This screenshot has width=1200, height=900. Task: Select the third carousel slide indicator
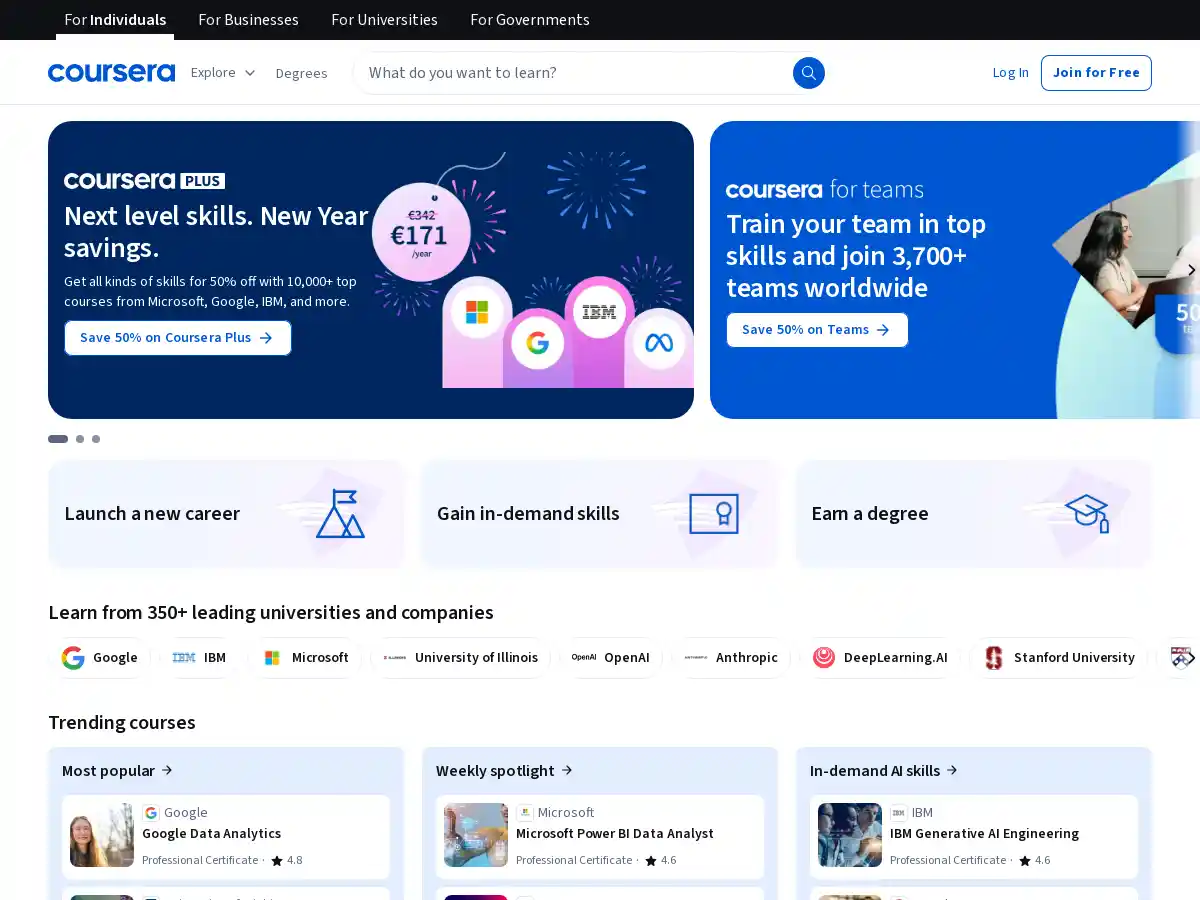(x=95, y=439)
